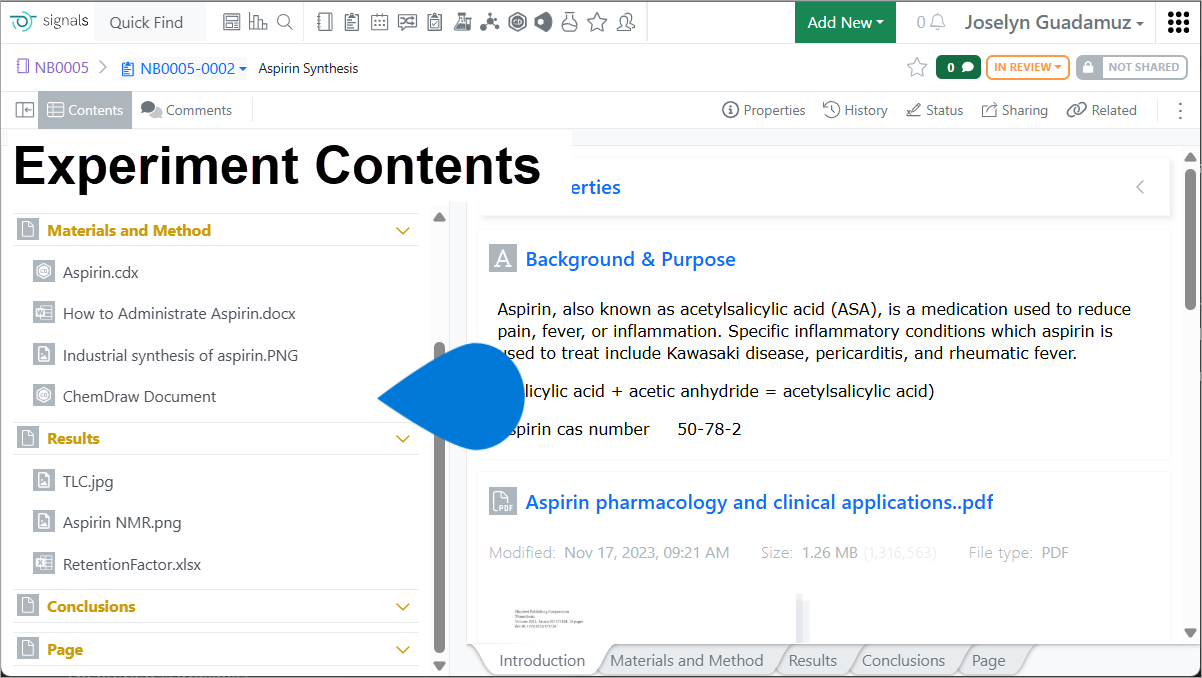Click the notebooks icon in top toolbar

324,22
